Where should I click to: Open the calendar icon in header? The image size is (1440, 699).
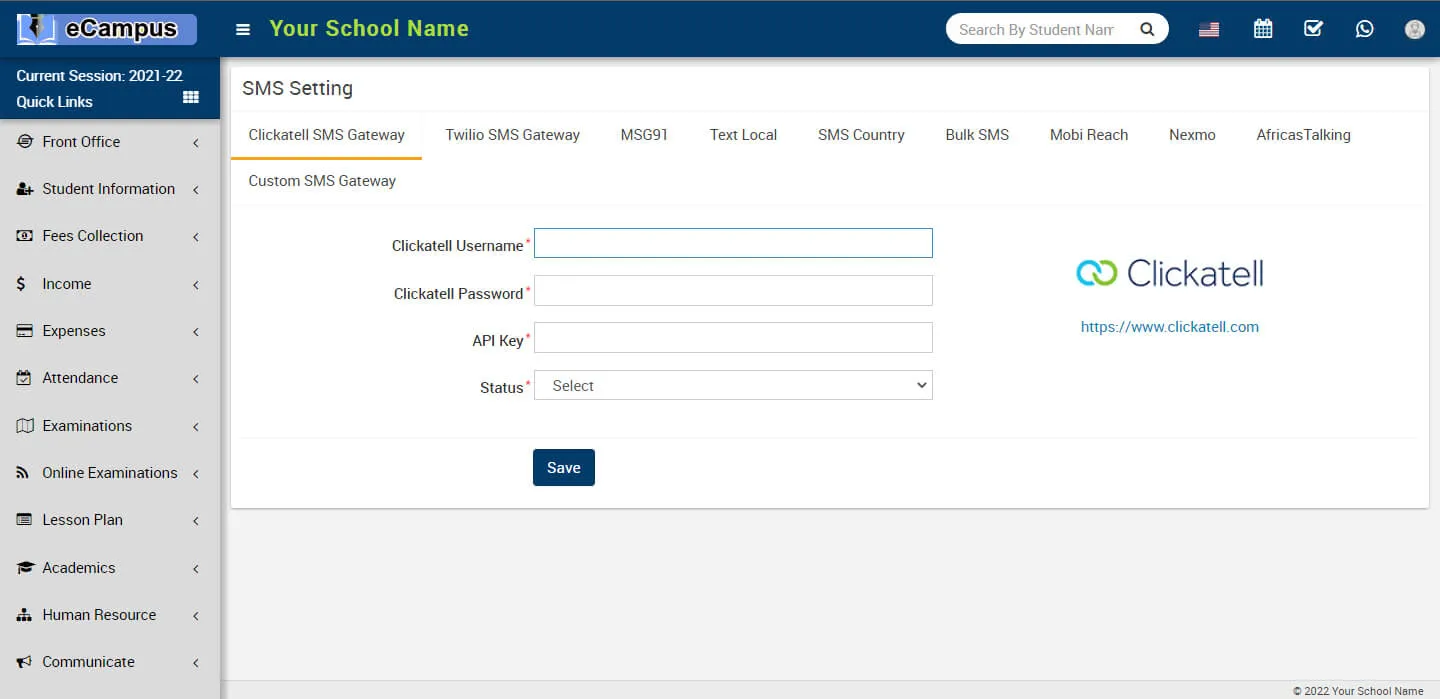[x=1263, y=29]
